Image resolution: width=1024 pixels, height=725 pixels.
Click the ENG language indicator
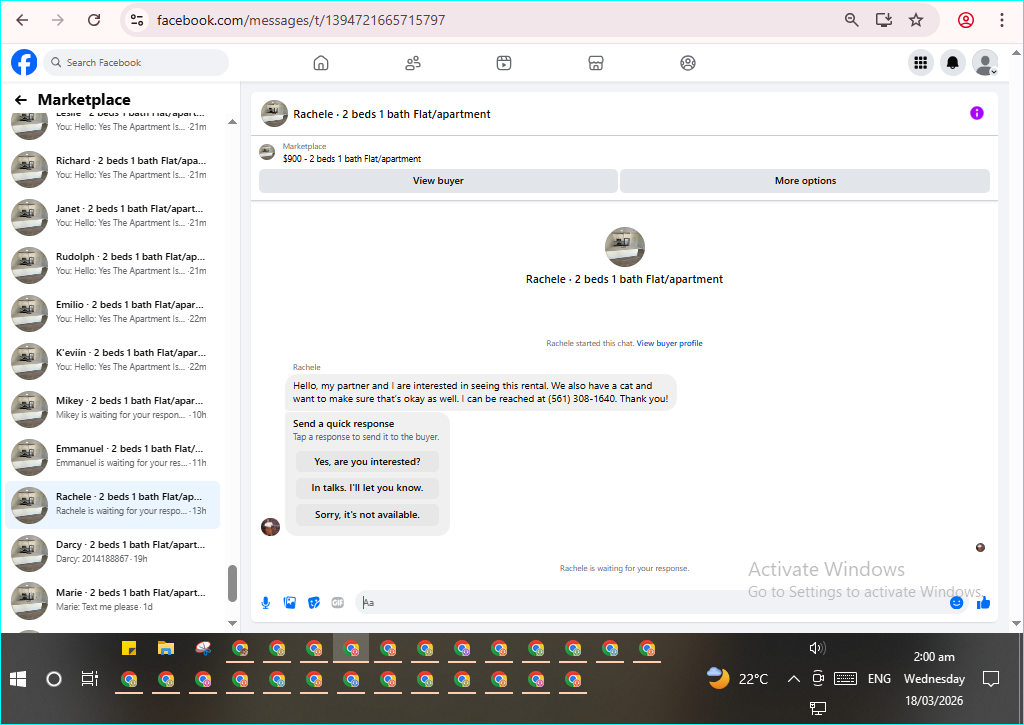879,679
